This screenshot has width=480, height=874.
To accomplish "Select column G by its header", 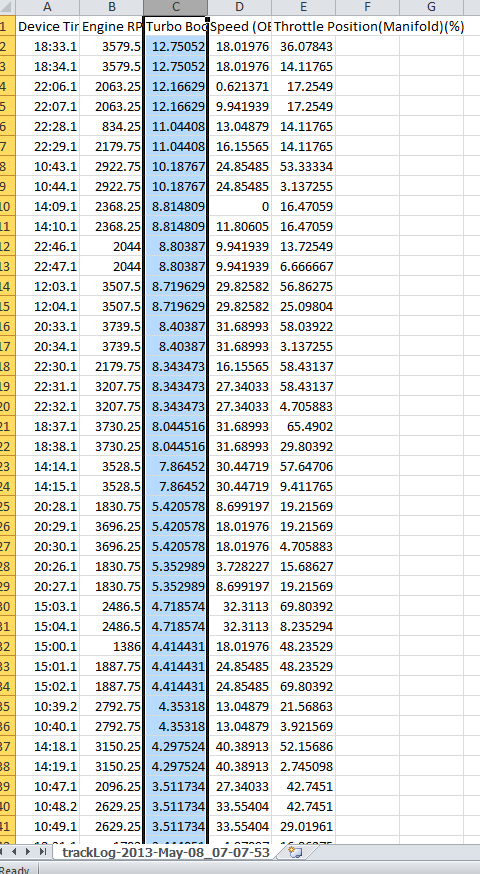I will 431,7.
